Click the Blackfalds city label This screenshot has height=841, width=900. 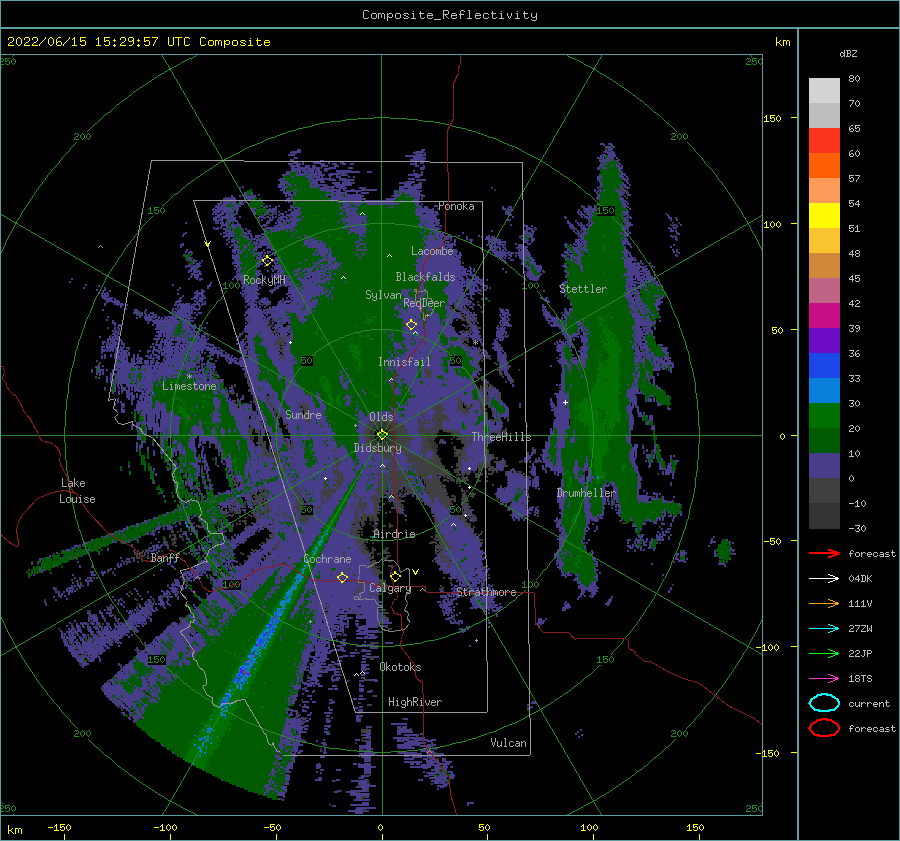(x=425, y=277)
